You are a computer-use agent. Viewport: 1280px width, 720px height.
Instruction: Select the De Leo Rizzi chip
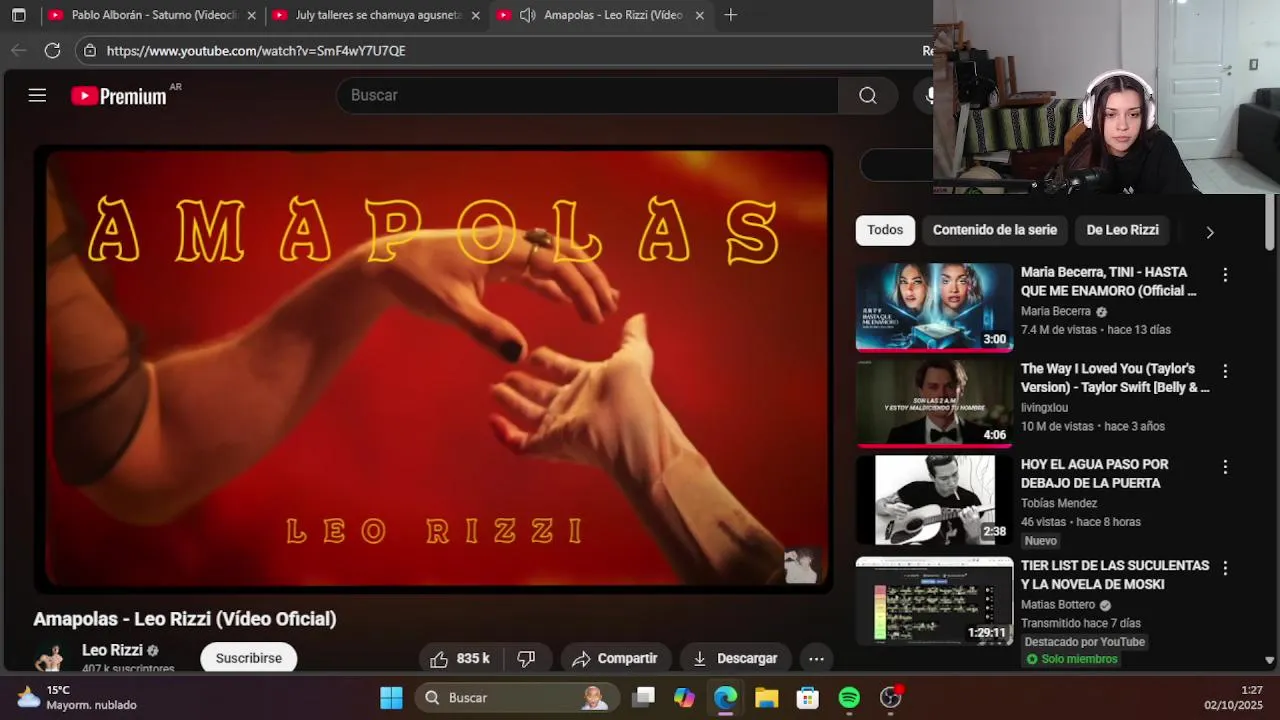point(1122,230)
